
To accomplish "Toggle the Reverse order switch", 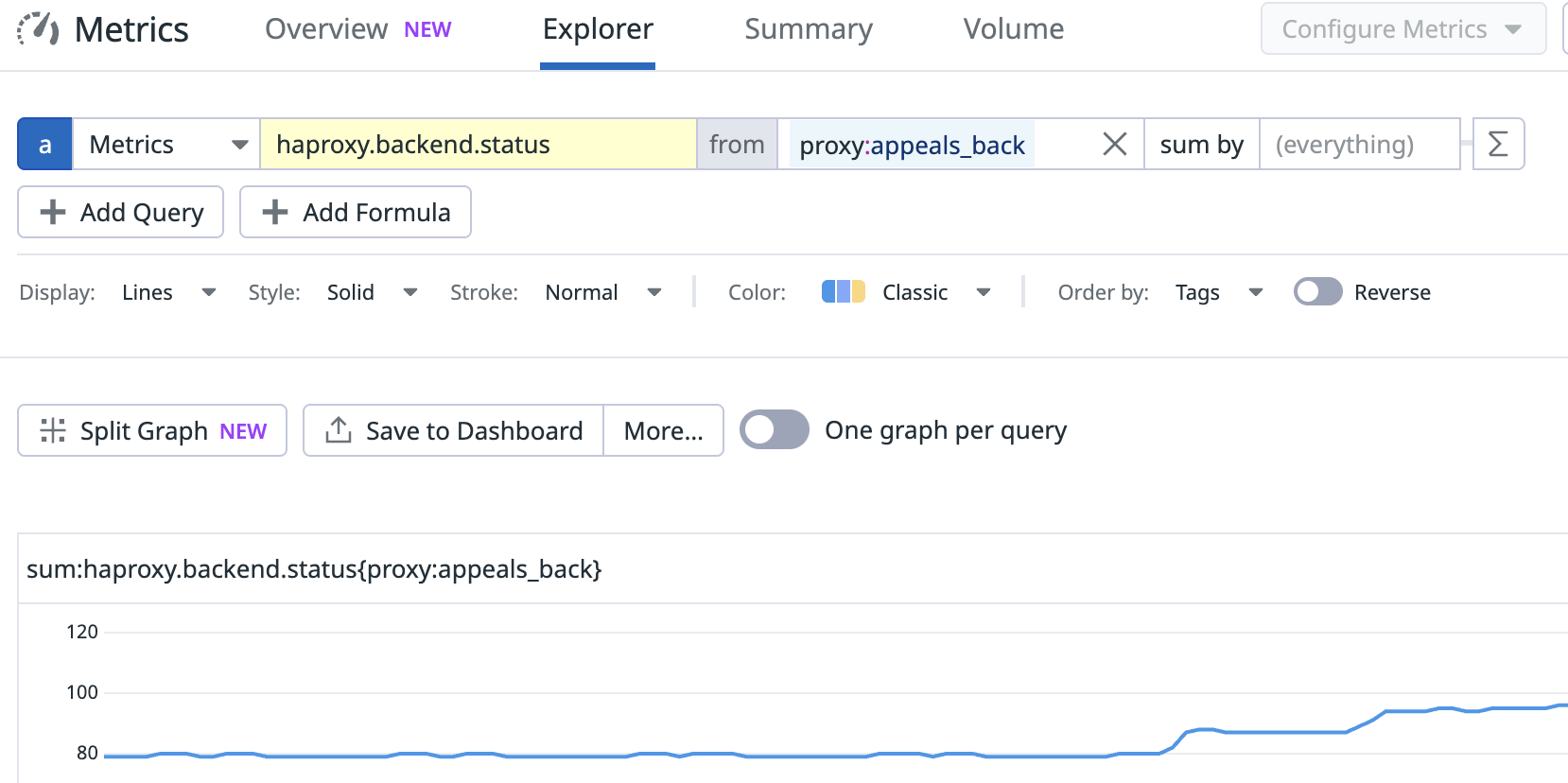I will [x=1317, y=292].
